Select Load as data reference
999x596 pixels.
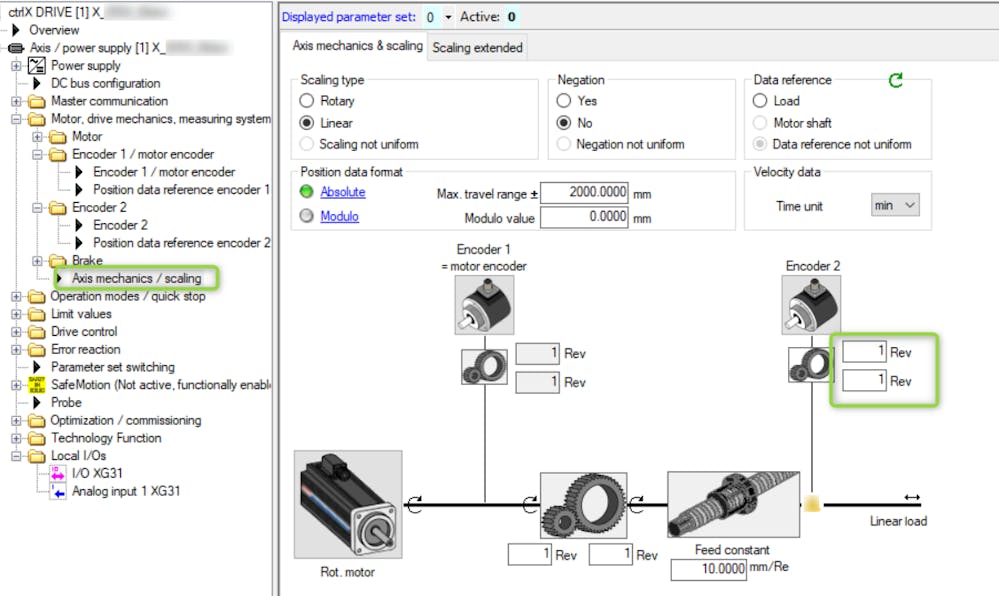tap(761, 101)
